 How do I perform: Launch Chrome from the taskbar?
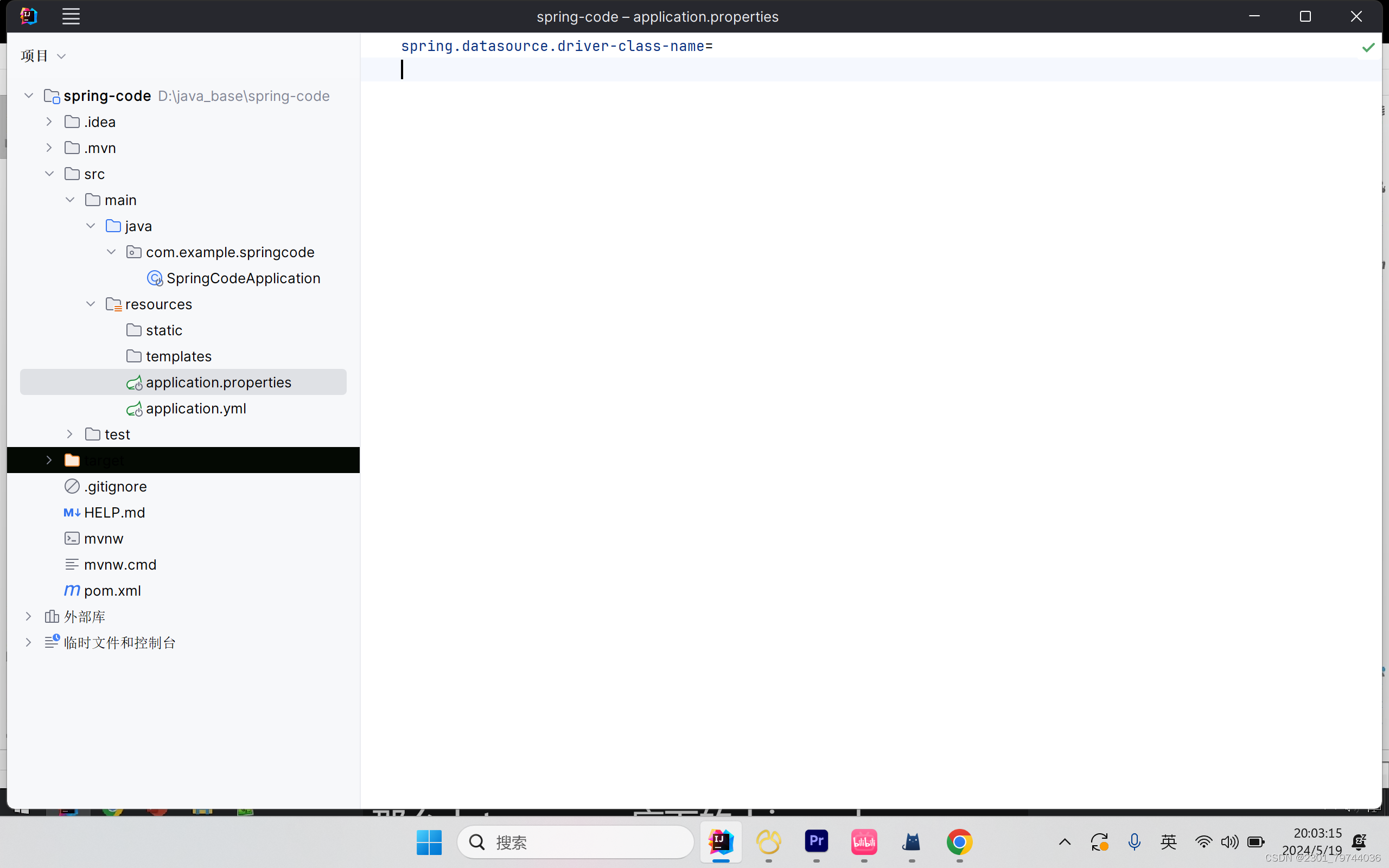pyautogui.click(x=959, y=841)
